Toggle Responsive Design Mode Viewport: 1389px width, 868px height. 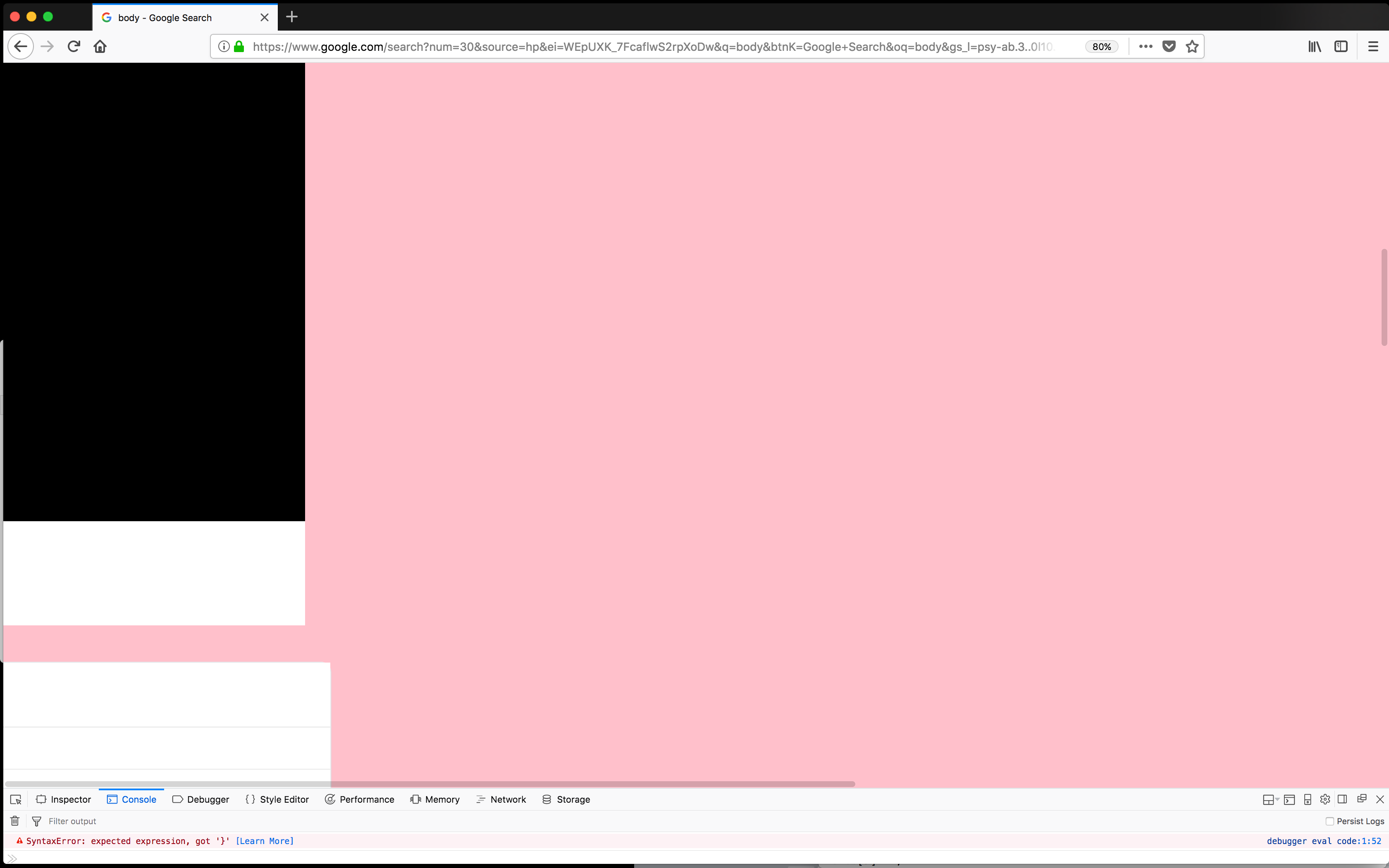[x=1308, y=800]
